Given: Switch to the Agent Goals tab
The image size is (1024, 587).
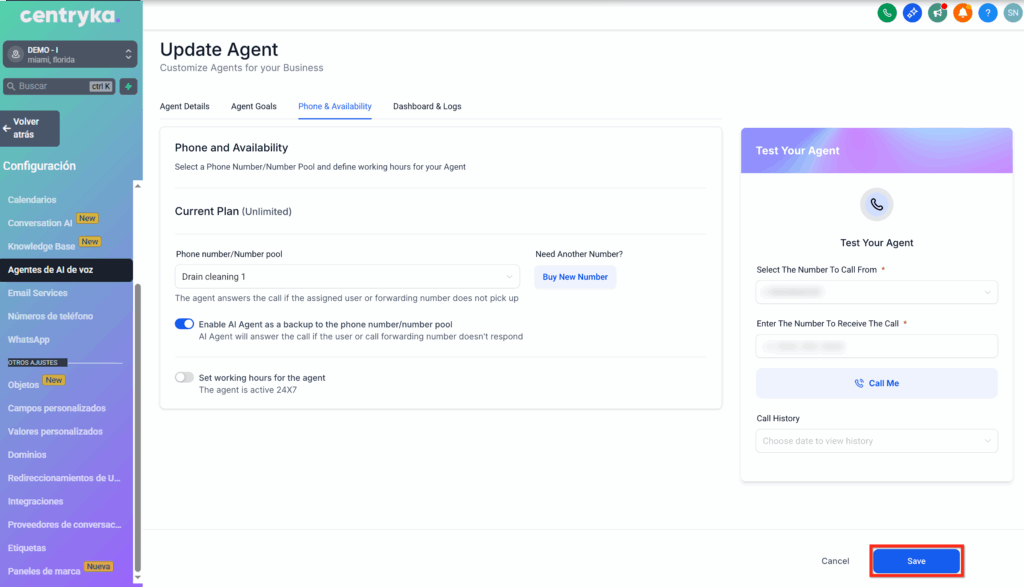Looking at the screenshot, I should (x=253, y=106).
